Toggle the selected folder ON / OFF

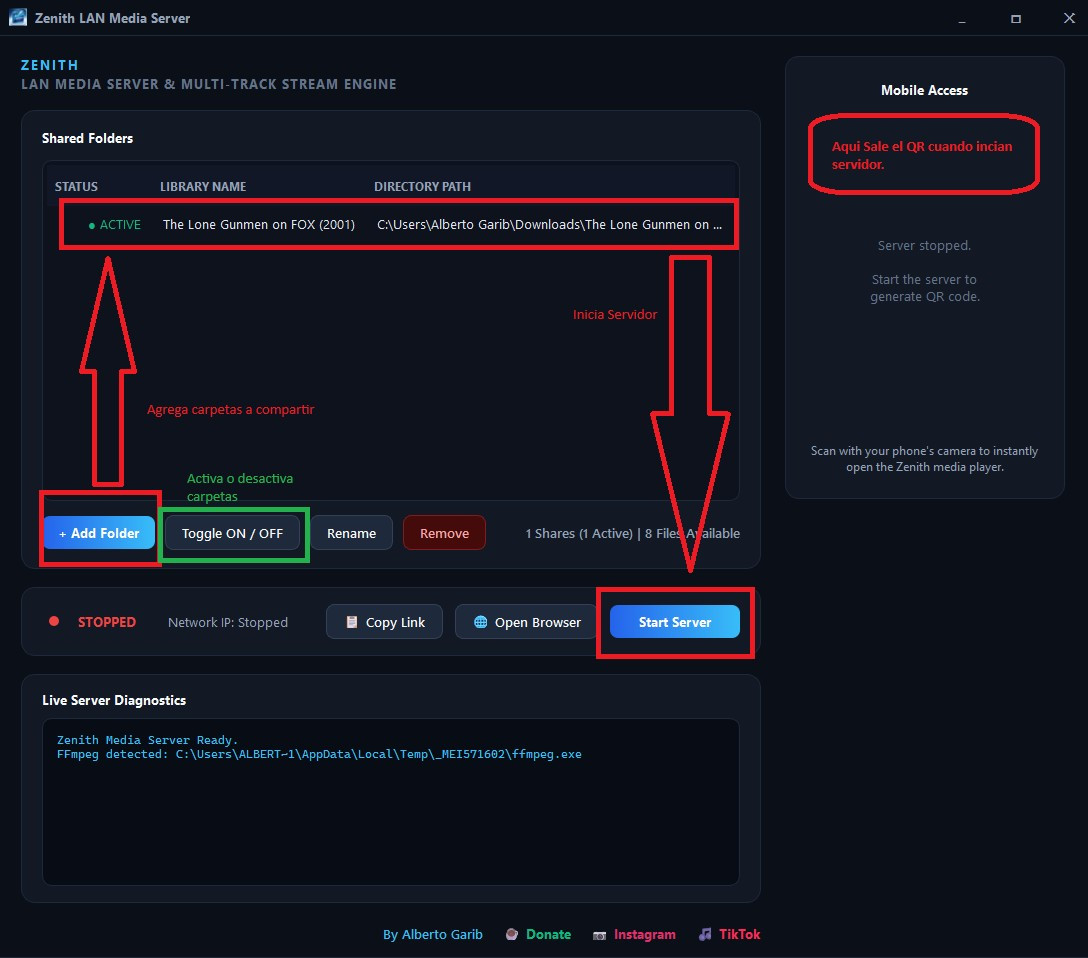pyautogui.click(x=232, y=533)
